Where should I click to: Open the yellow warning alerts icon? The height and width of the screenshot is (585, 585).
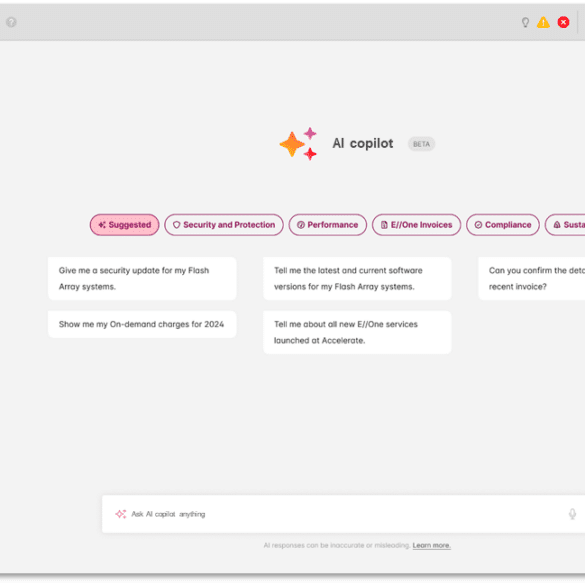pos(543,22)
